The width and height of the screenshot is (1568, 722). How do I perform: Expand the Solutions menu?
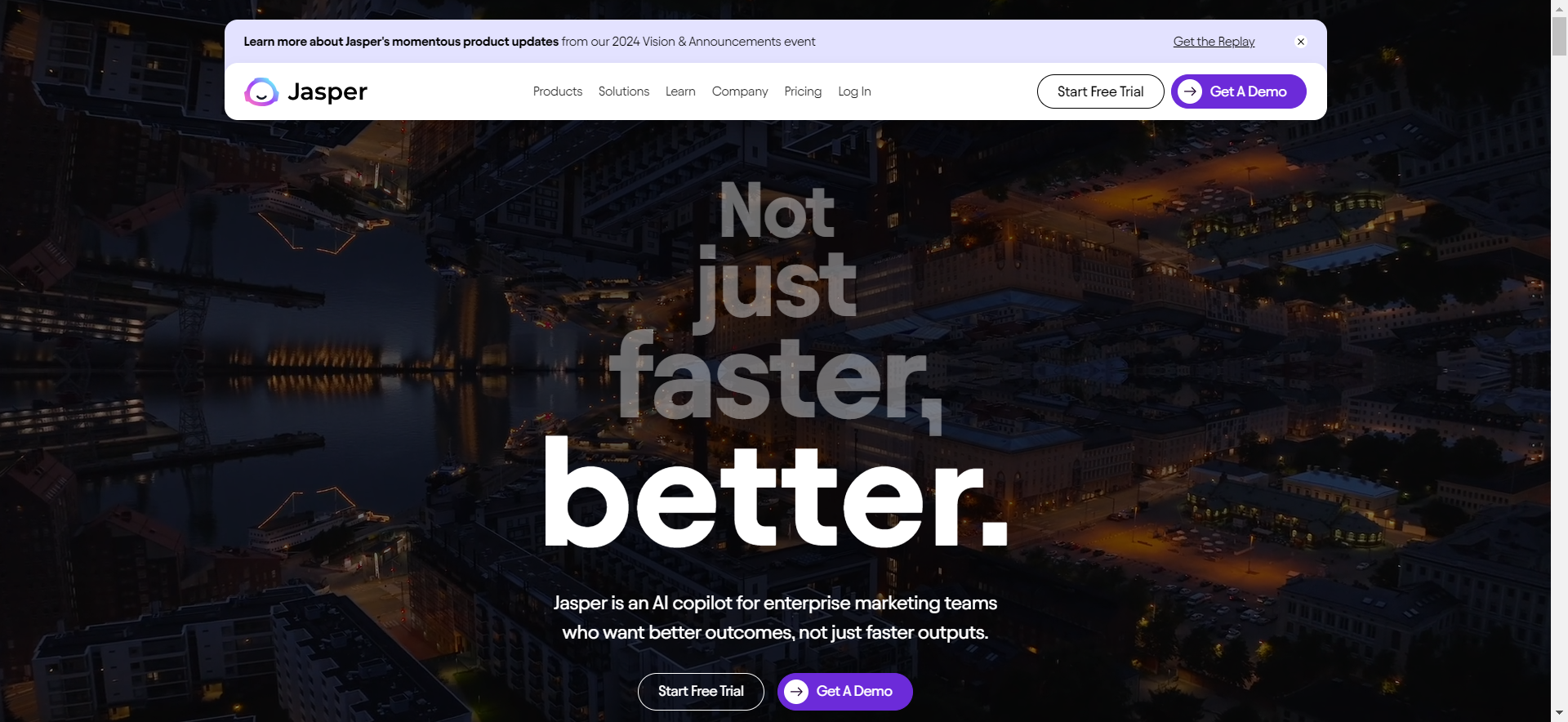coord(624,91)
